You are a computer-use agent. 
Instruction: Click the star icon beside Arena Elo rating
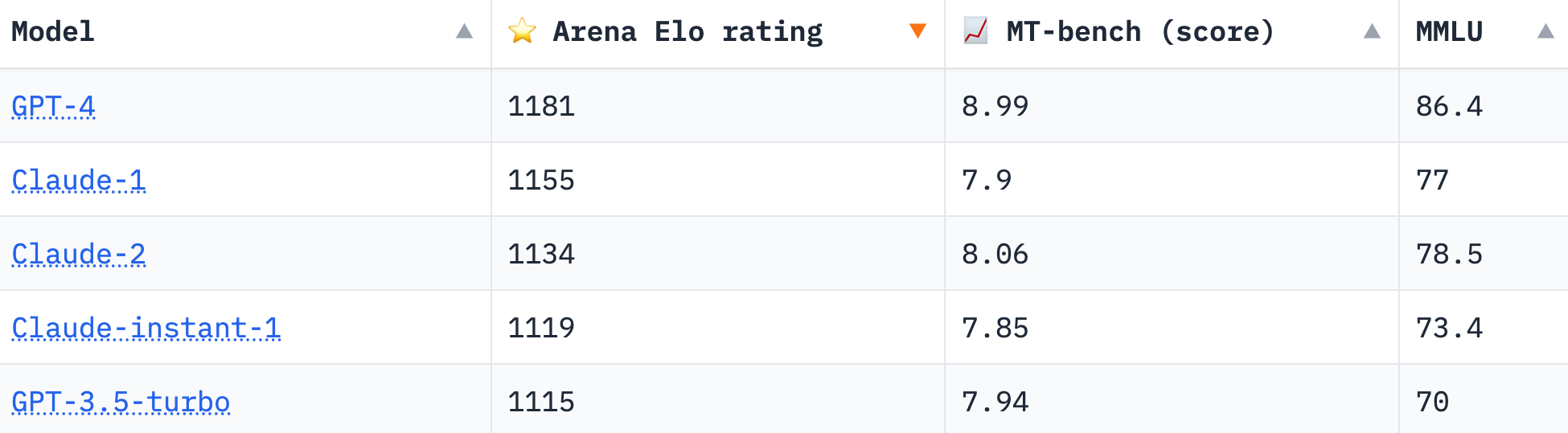click(522, 31)
